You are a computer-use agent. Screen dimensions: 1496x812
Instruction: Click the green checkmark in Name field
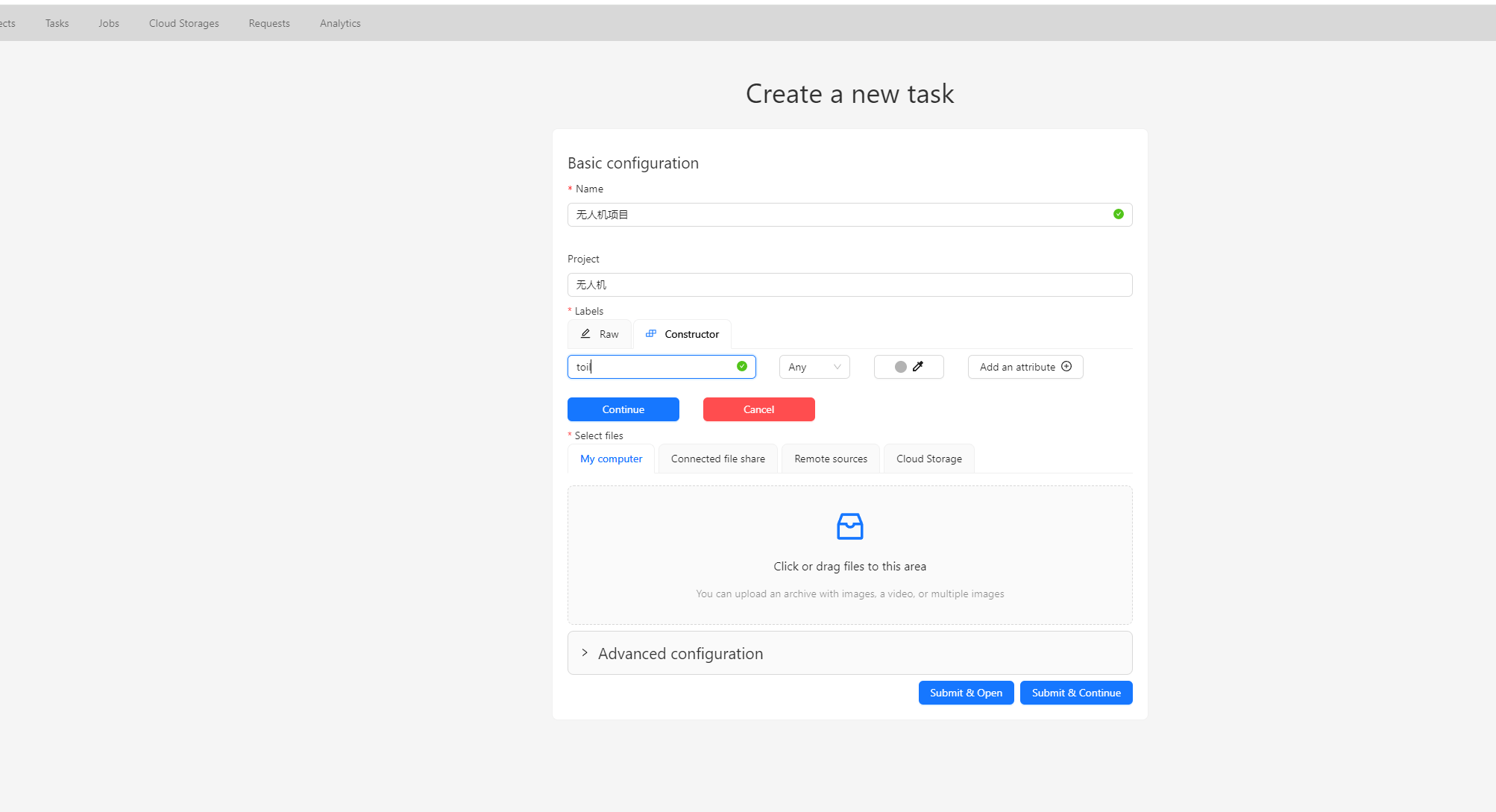click(1118, 214)
